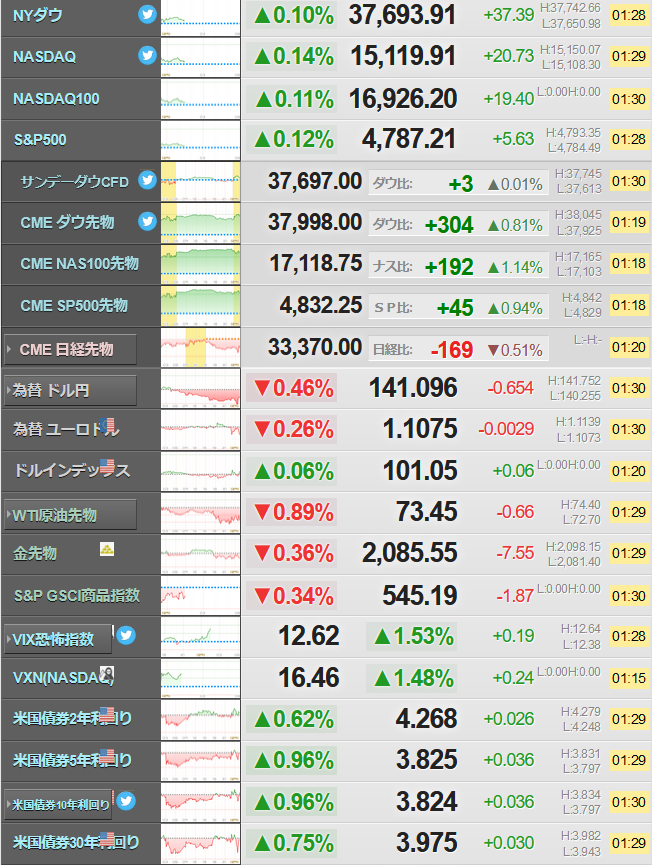The width and height of the screenshot is (653, 865).
Task: Click the 01:15 timestamp on VXN row
Action: tap(629, 678)
